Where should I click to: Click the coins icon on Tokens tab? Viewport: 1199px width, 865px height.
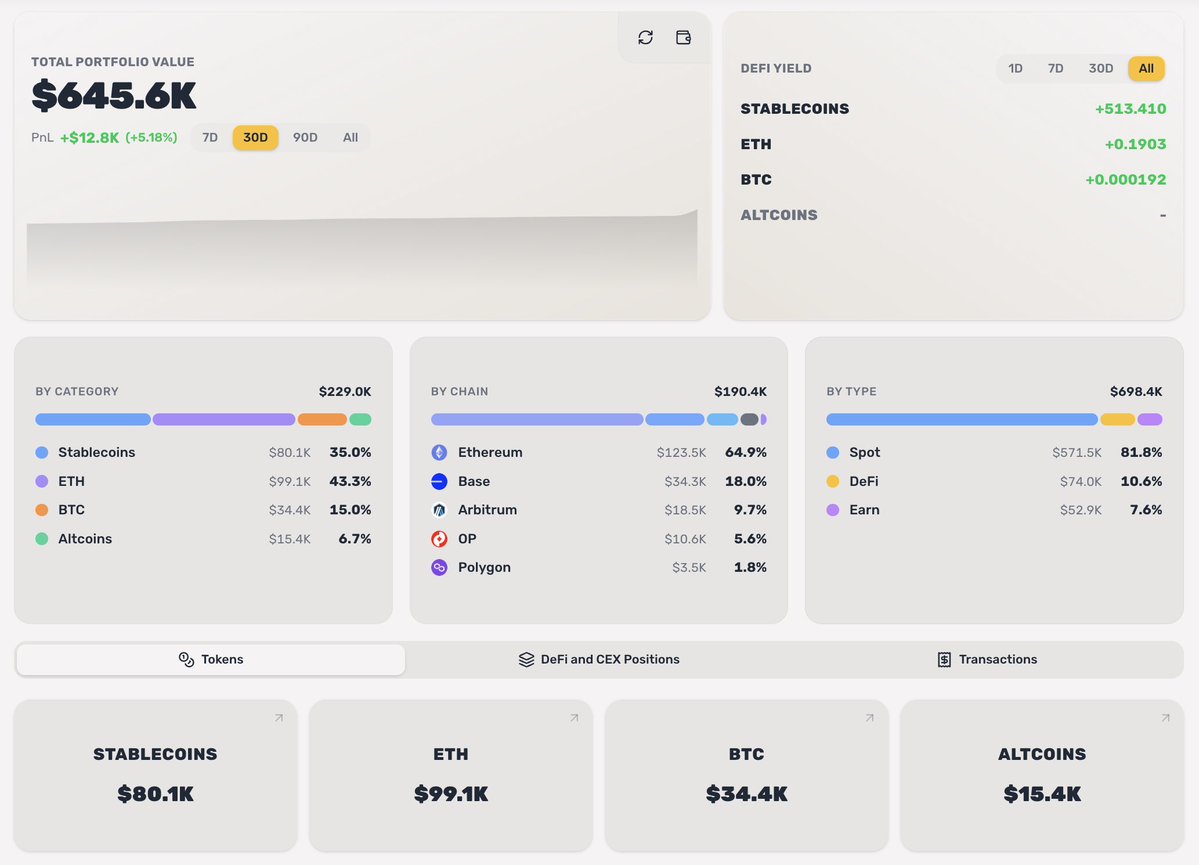click(186, 659)
